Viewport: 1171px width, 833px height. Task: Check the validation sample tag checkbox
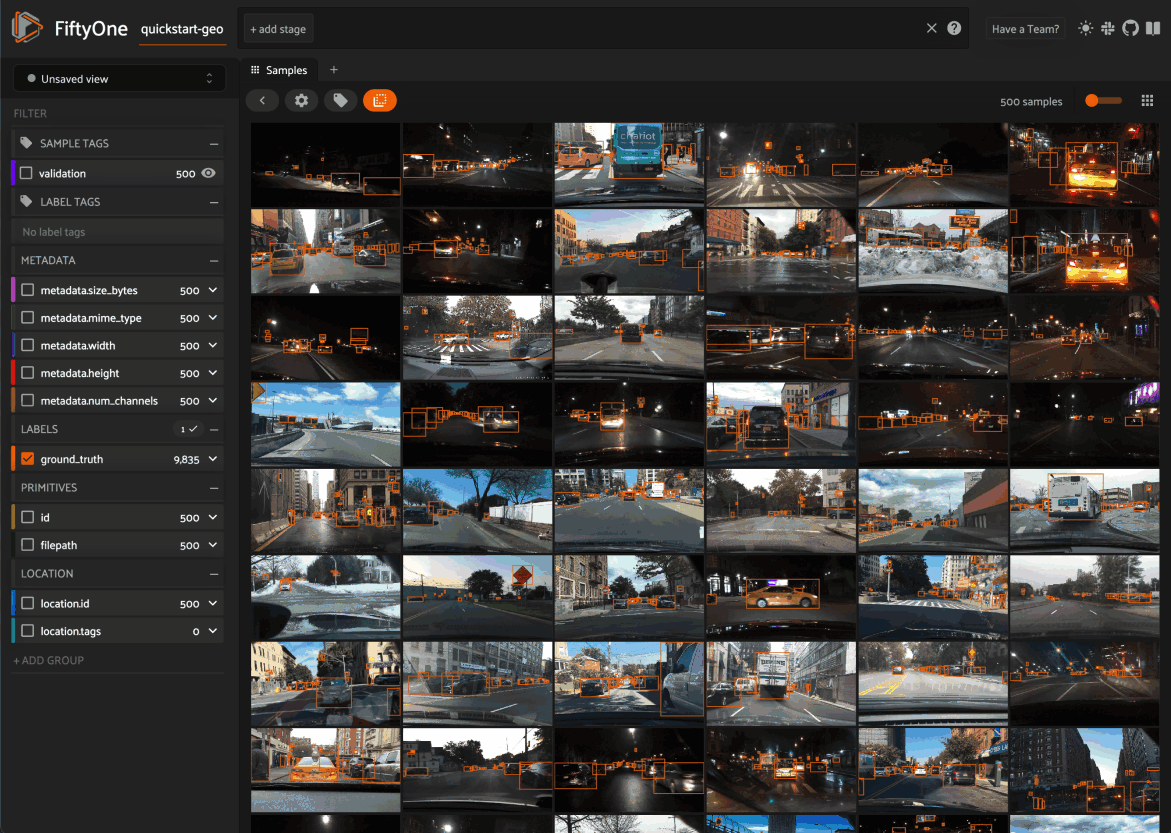(x=27, y=173)
